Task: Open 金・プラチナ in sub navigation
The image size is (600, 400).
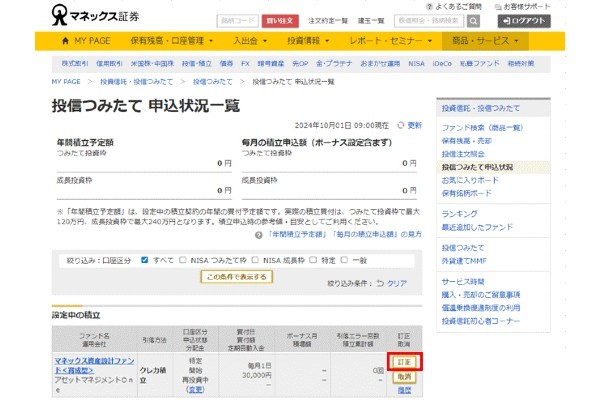Action: tap(334, 64)
